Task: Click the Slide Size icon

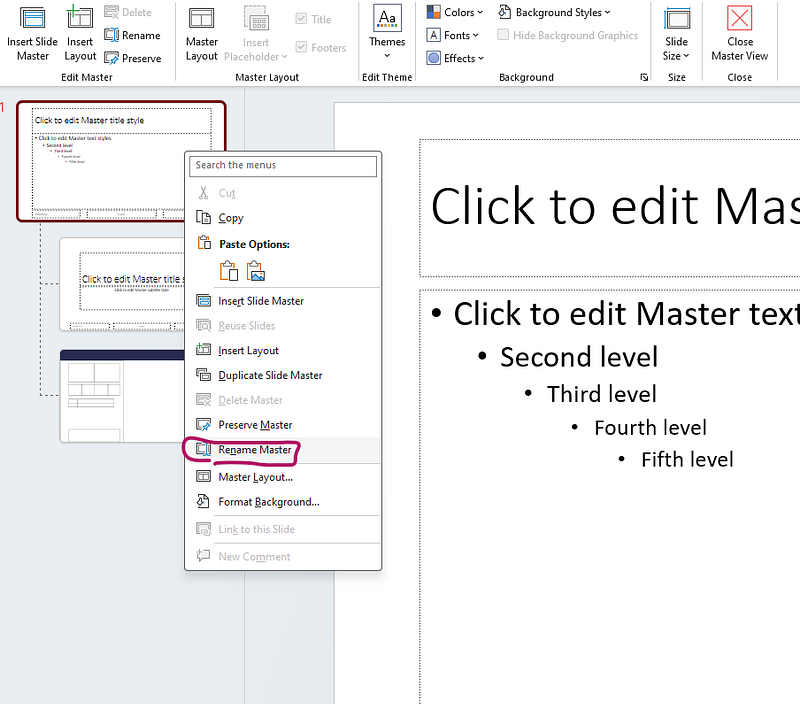Action: click(677, 19)
